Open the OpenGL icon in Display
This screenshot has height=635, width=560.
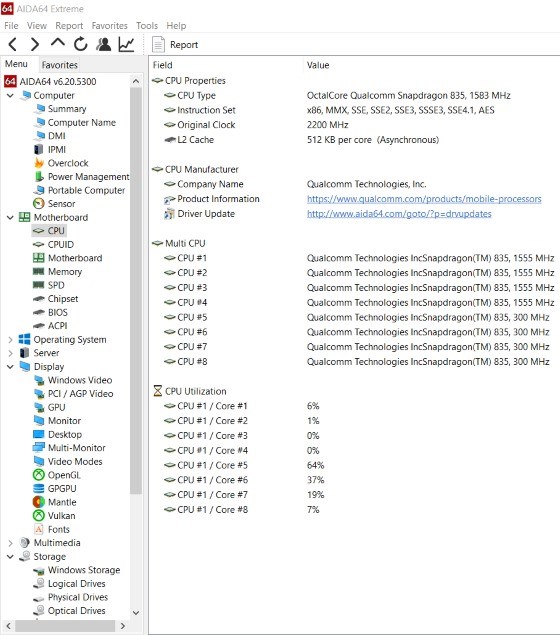(x=38, y=475)
